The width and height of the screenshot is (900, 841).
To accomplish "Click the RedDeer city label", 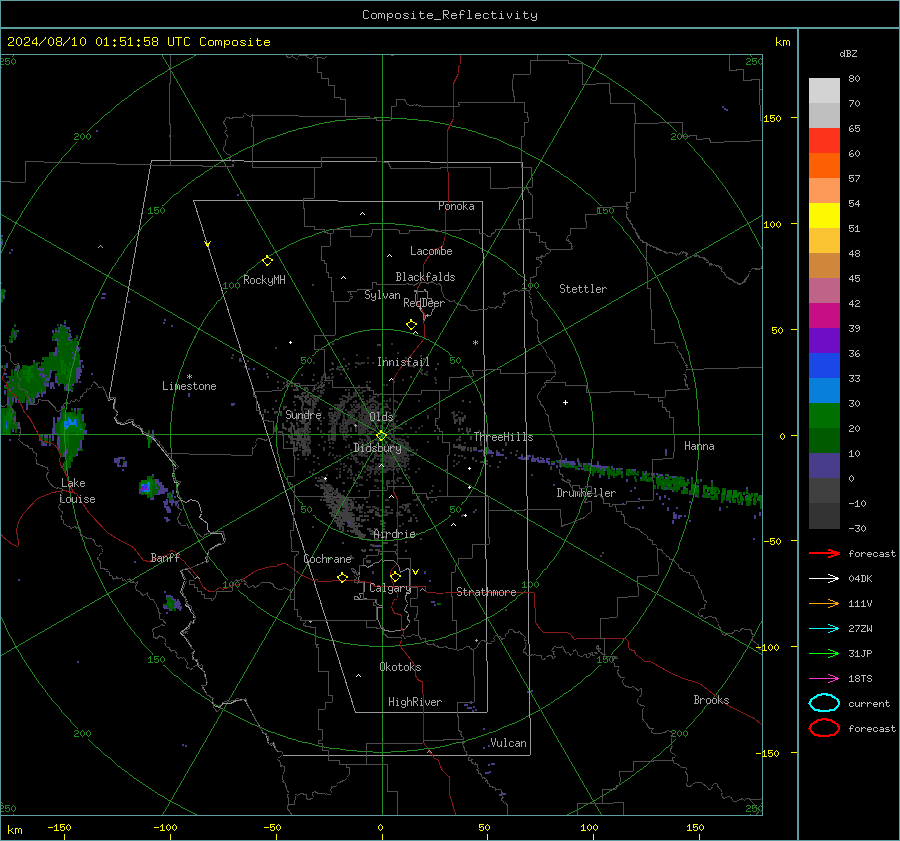I will (x=424, y=303).
